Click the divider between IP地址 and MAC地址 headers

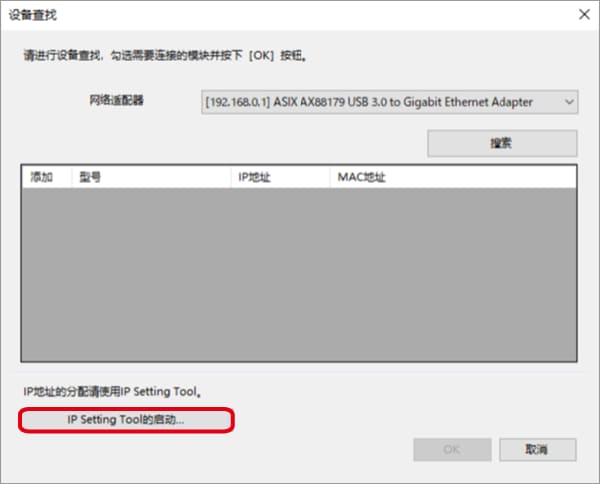[x=330, y=177]
